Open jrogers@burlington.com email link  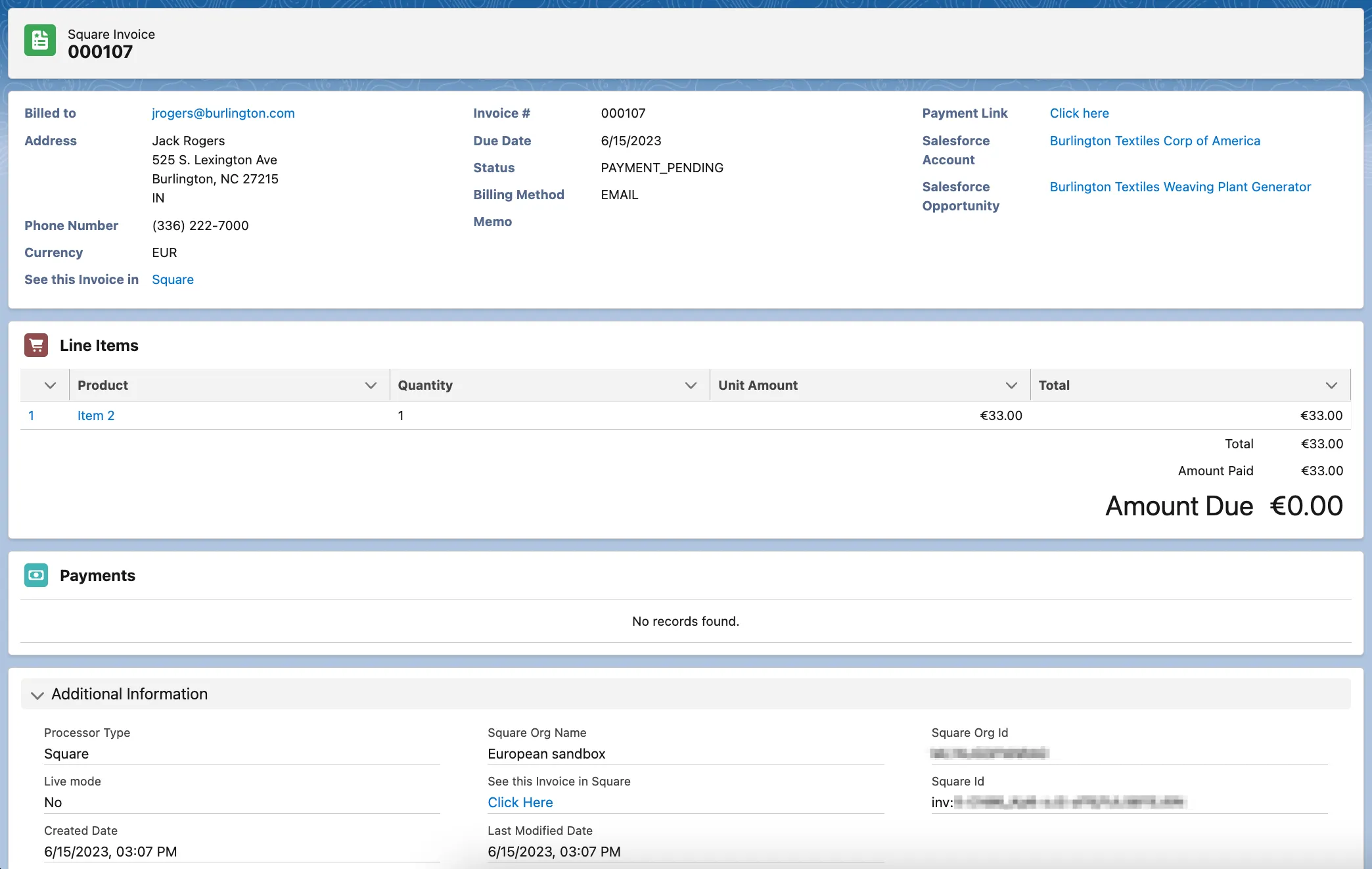(x=223, y=113)
